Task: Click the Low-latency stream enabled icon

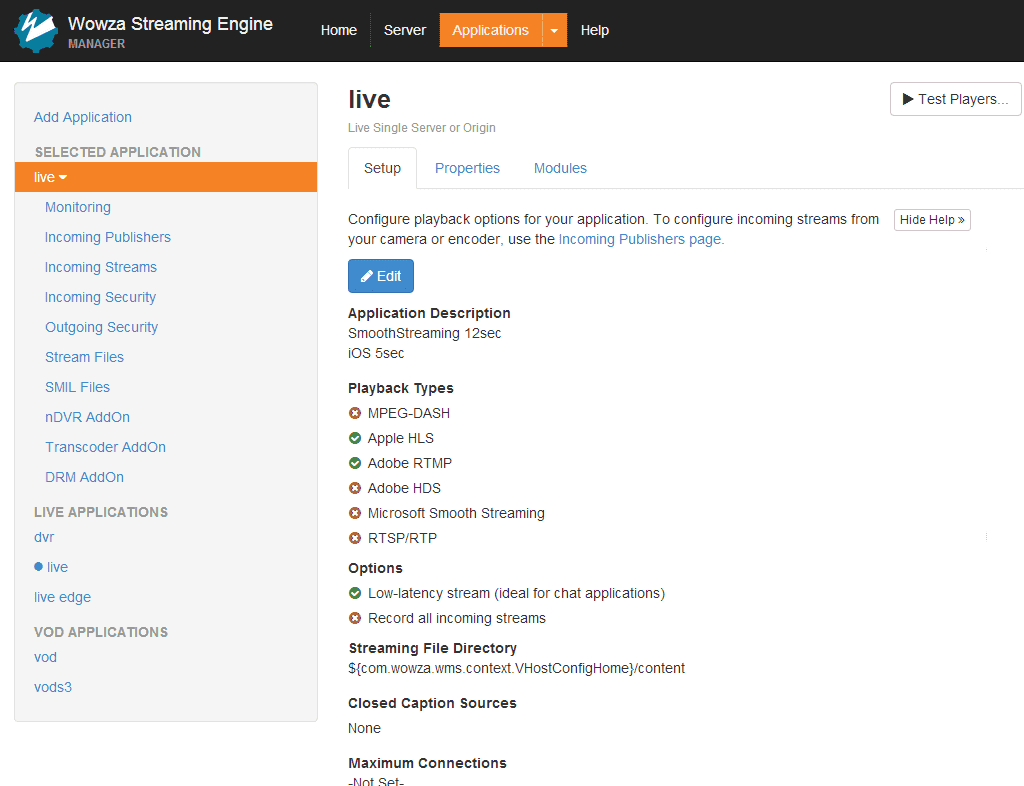Action: click(355, 593)
